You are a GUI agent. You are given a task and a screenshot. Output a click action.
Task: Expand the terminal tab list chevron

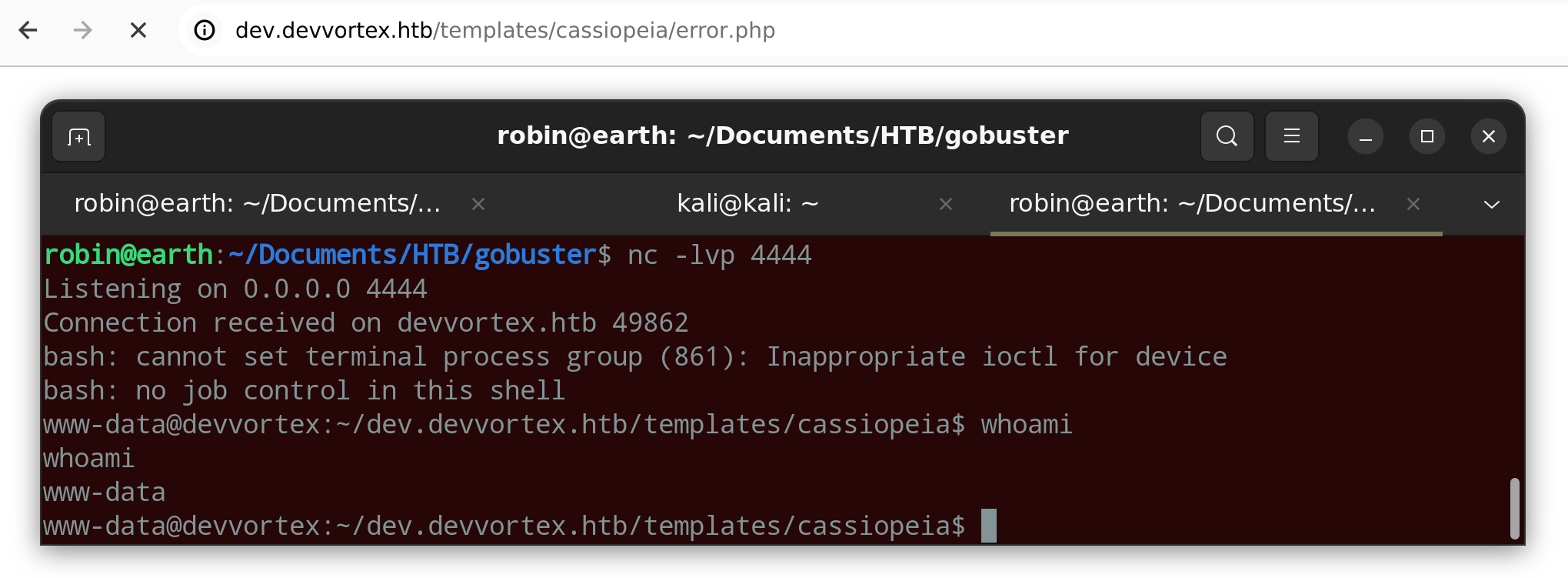(x=1491, y=204)
